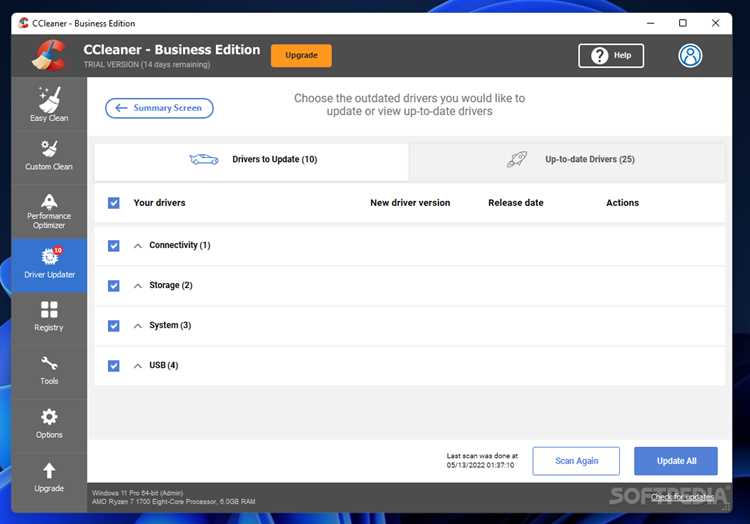750x524 pixels.
Task: Open the user account profile icon
Action: pyautogui.click(x=690, y=55)
